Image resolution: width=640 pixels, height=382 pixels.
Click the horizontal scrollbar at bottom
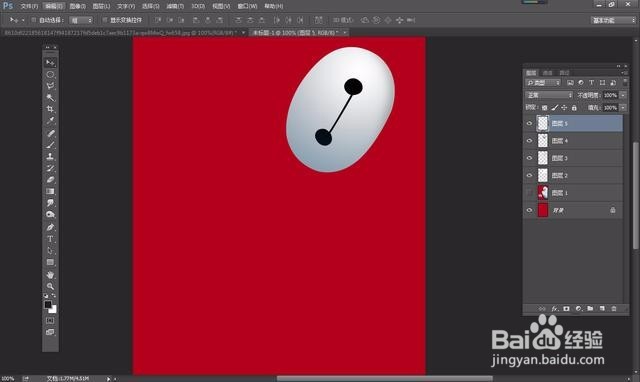click(x=384, y=378)
